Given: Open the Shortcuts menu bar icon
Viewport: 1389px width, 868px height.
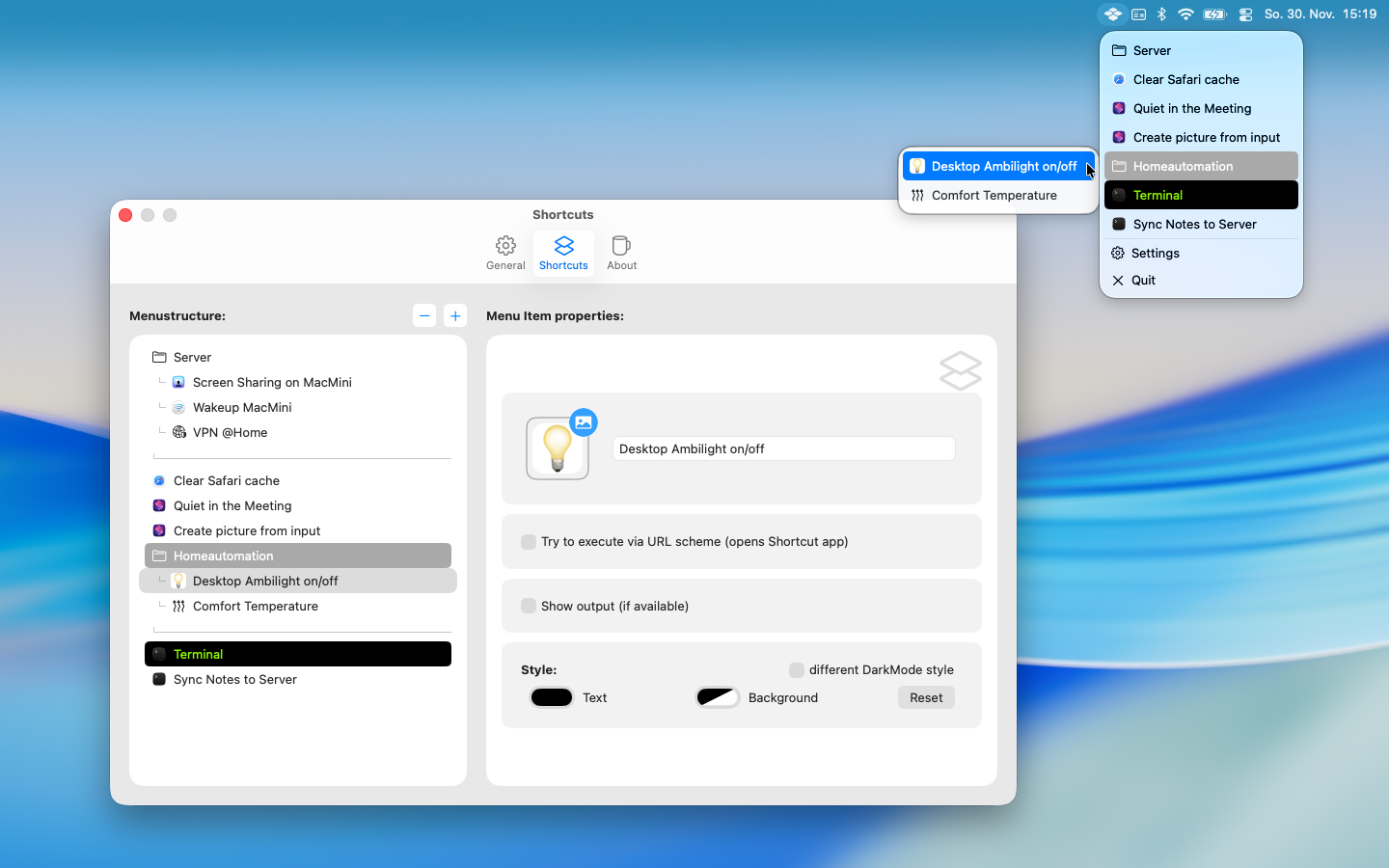Looking at the screenshot, I should (1112, 14).
